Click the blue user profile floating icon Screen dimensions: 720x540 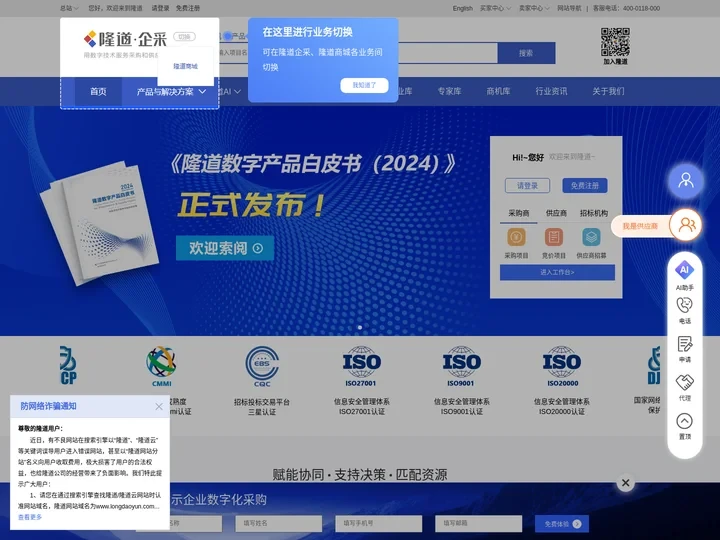[x=686, y=180]
